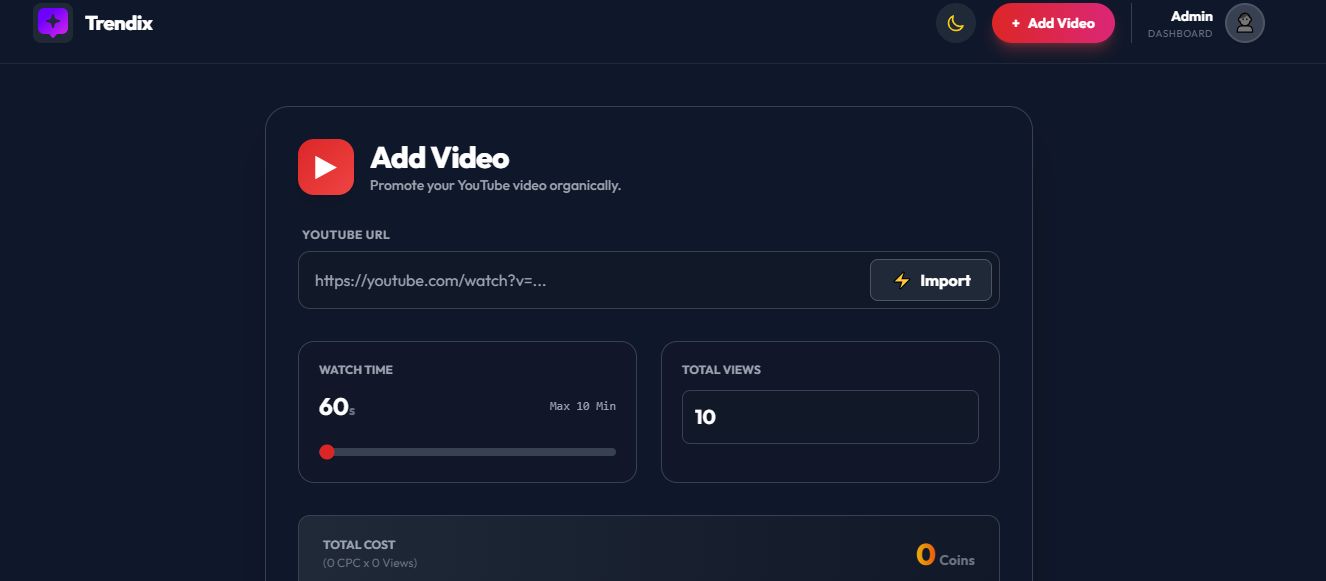Click the Trendix brand name text
This screenshot has height=581, width=1326.
pyautogui.click(x=119, y=23)
